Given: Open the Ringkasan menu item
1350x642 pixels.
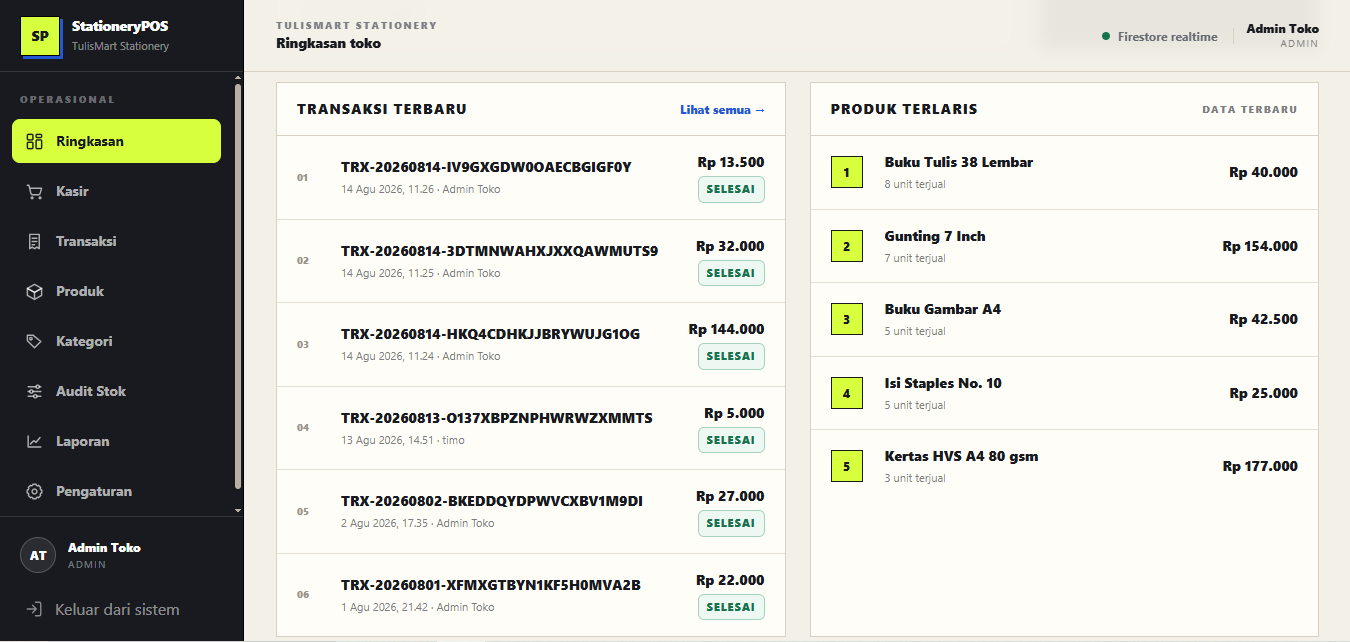Looking at the screenshot, I should [116, 141].
